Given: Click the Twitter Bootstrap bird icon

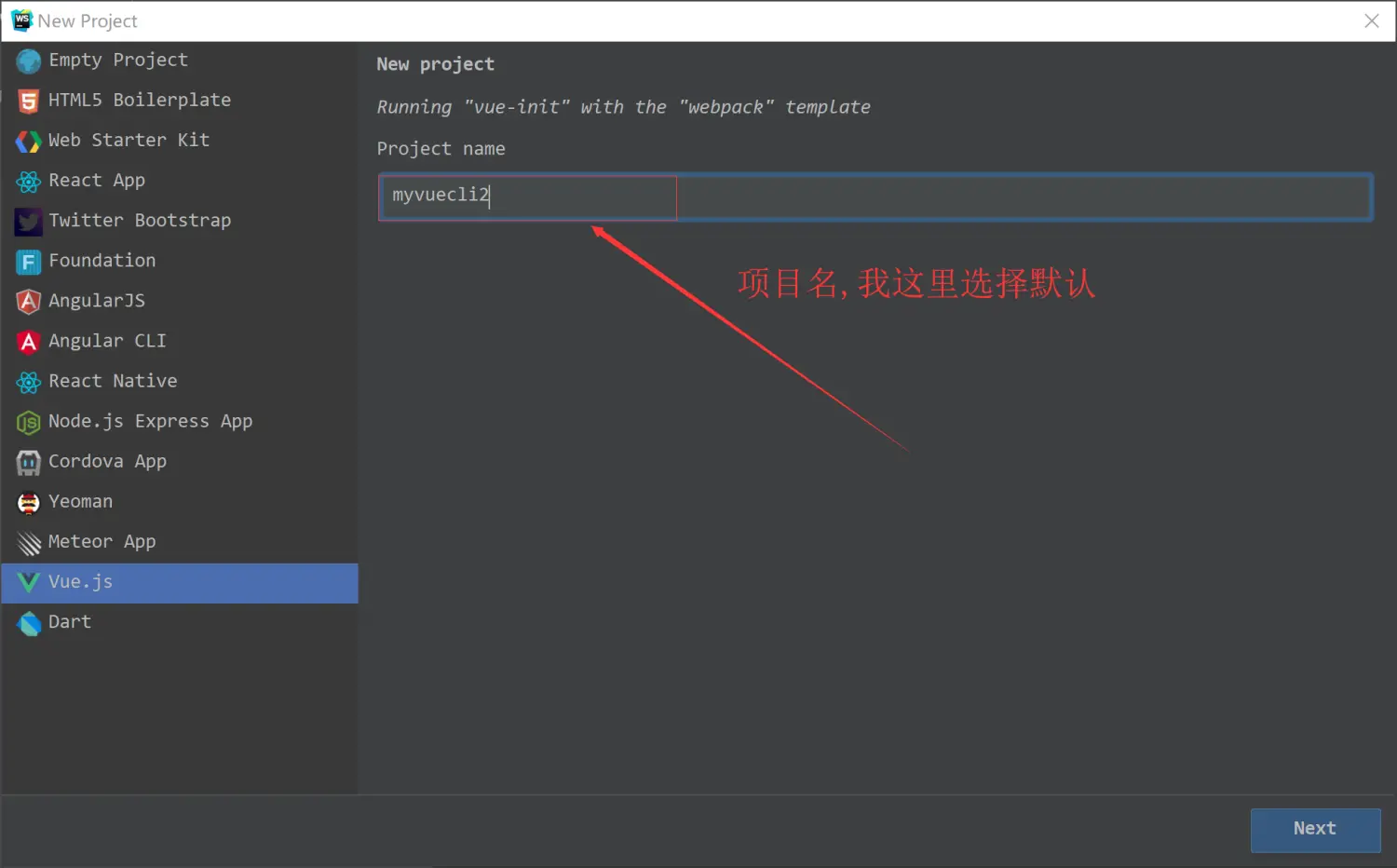Looking at the screenshot, I should pyautogui.click(x=29, y=222).
